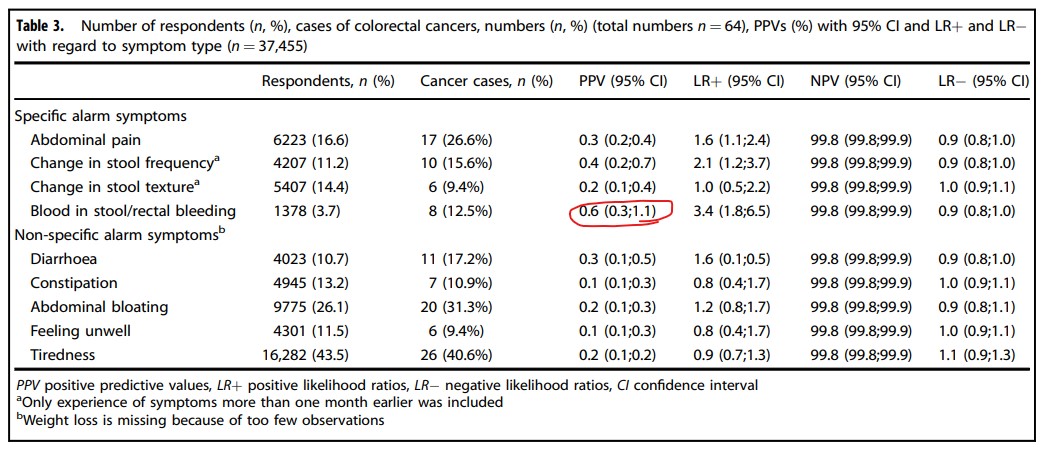Click the "Blood in stool/rectal bleeding" row label
1061x449 pixels.
click(x=133, y=211)
